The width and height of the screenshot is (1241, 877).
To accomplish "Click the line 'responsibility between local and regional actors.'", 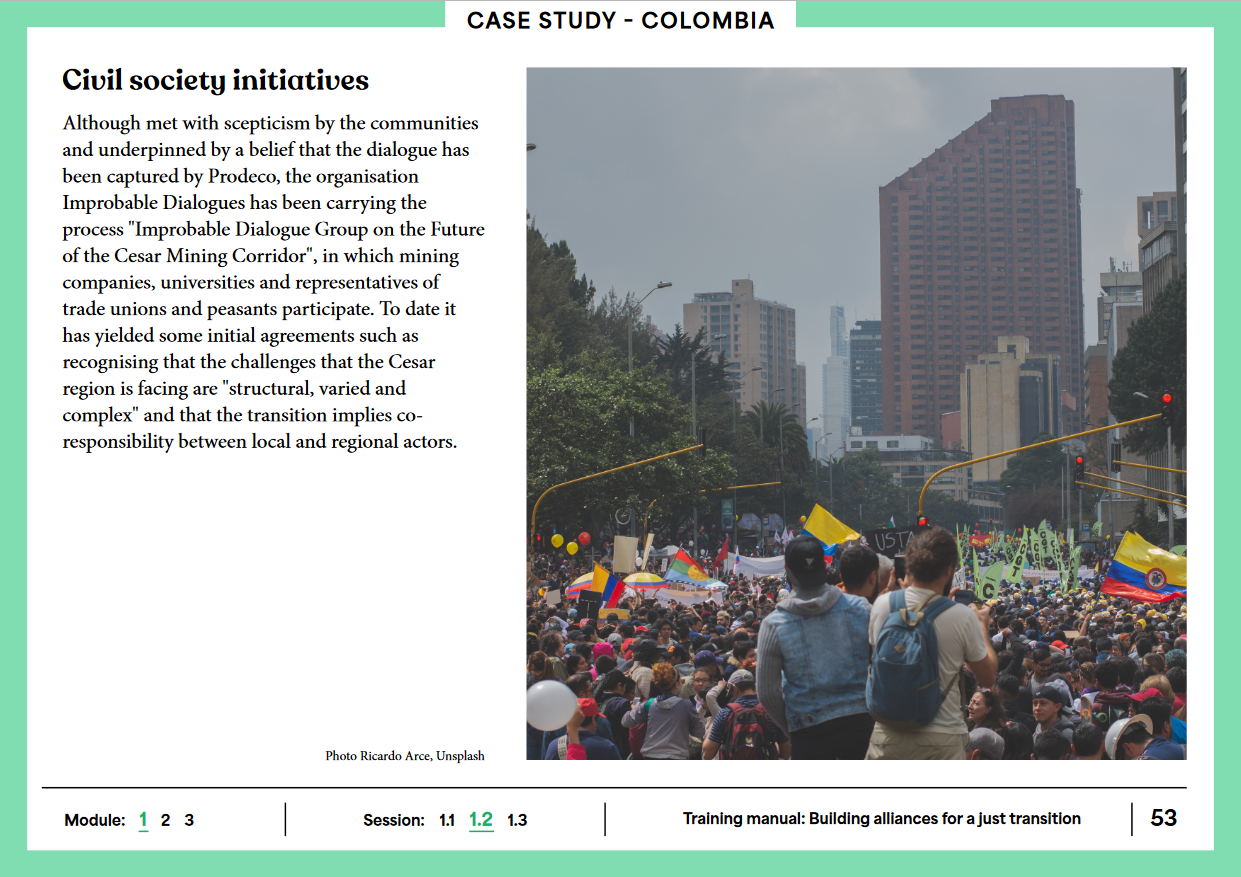I will pos(260,441).
